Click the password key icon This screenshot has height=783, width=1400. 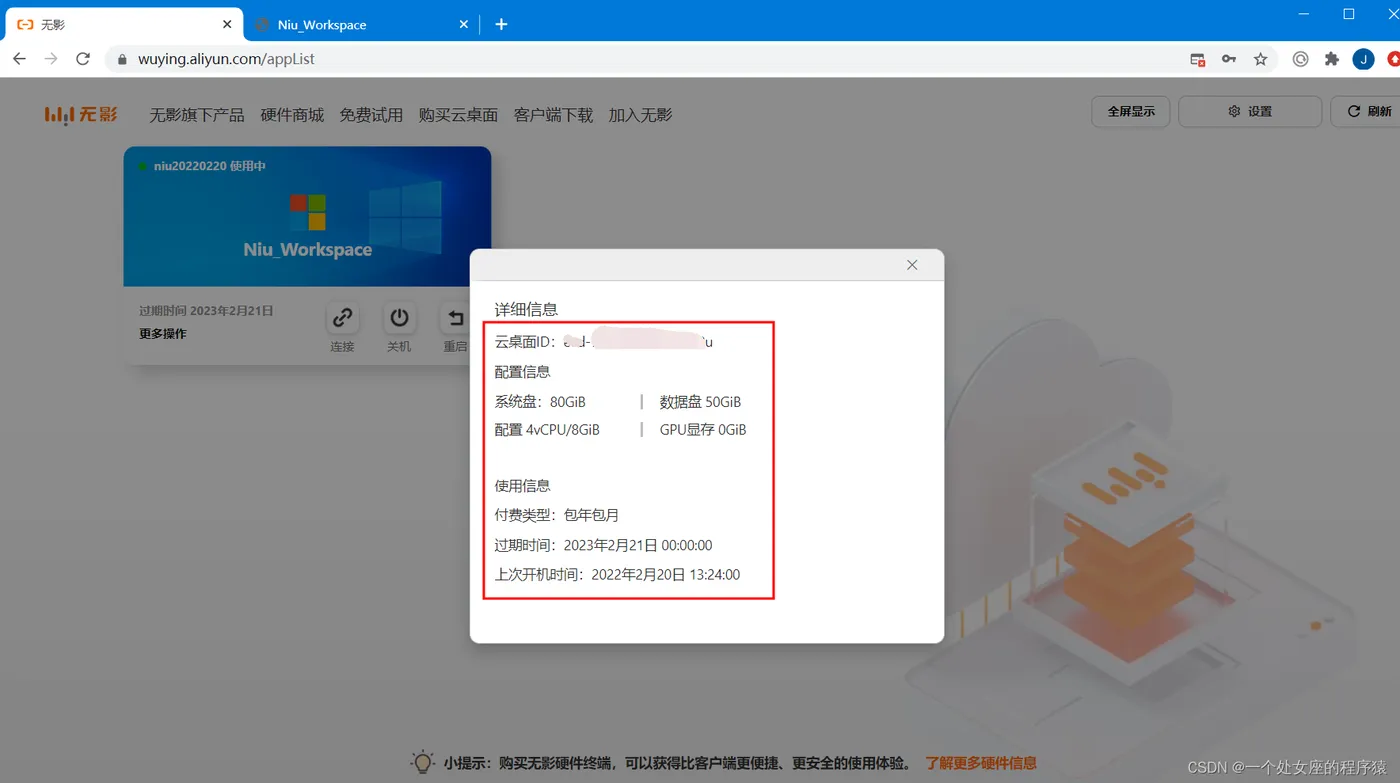click(1229, 59)
